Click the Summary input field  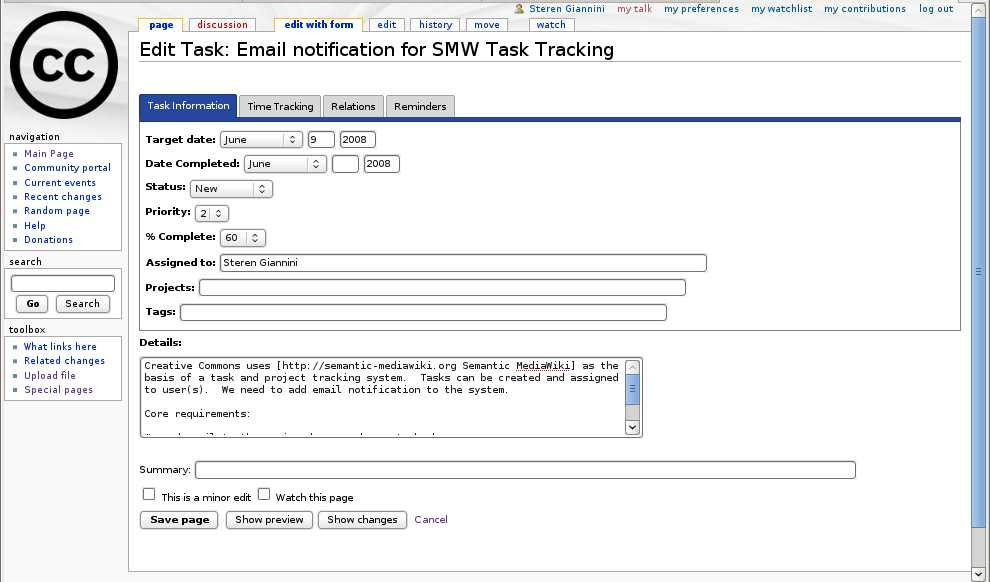pyautogui.click(x=525, y=470)
